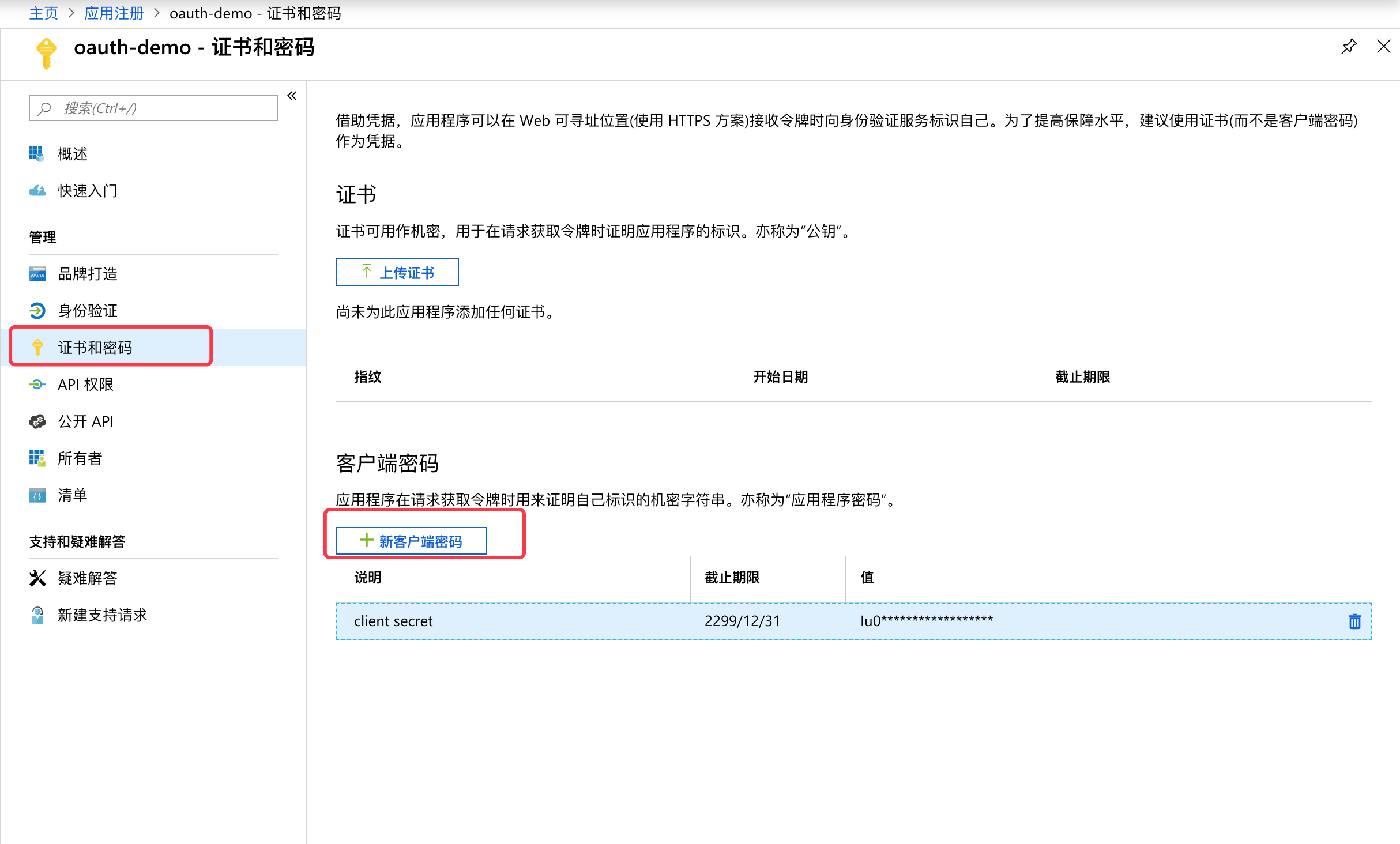
Task: Delete client secret with trash icon
Action: (x=1354, y=621)
